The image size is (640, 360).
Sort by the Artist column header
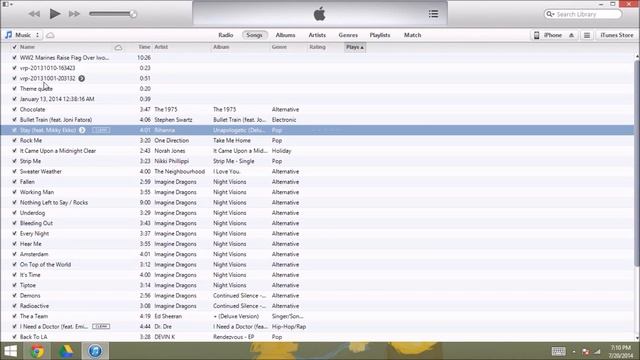[161, 47]
